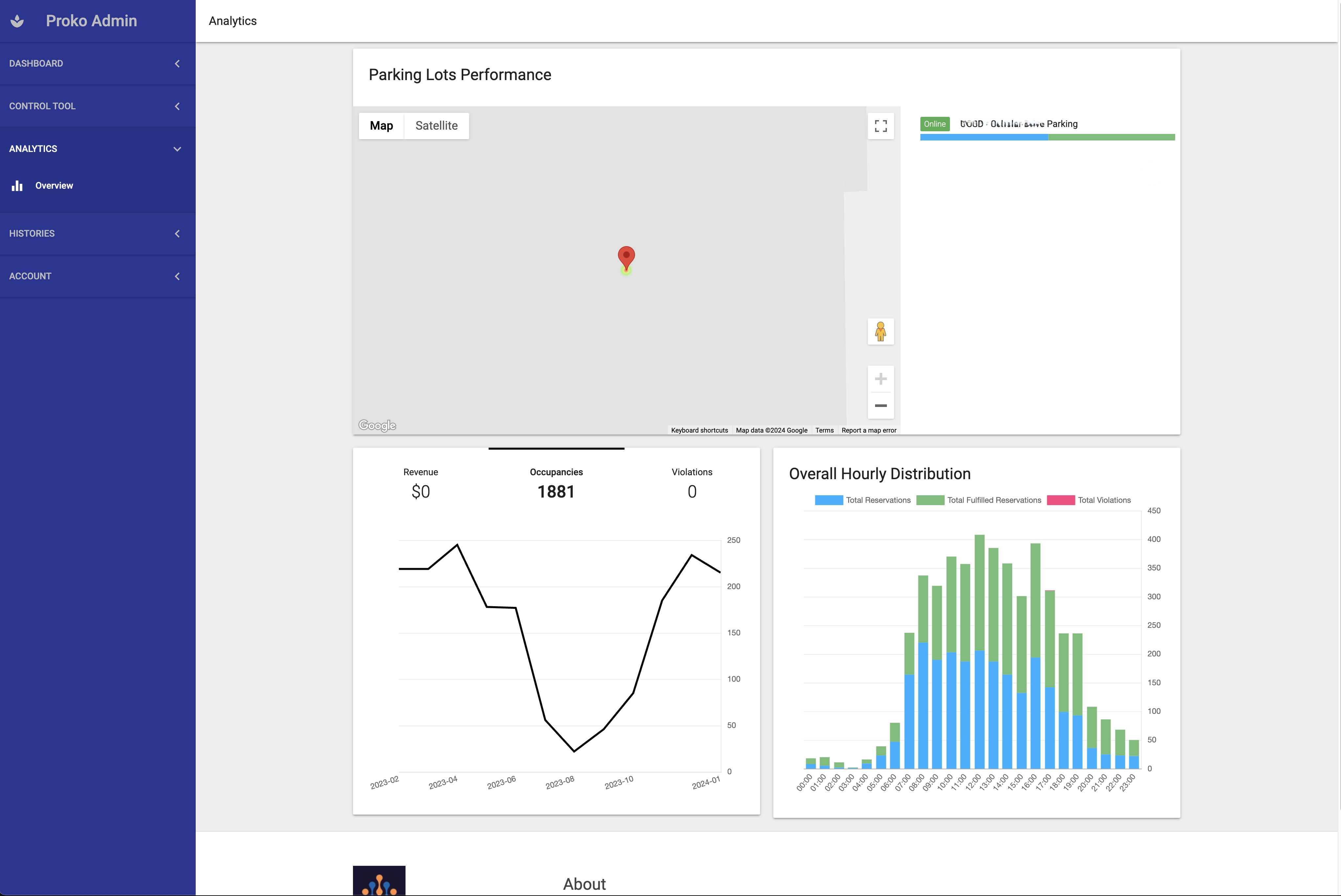This screenshot has height=896, width=1341.
Task: Click the Overall Hourly Distribution heading
Action: click(x=880, y=474)
